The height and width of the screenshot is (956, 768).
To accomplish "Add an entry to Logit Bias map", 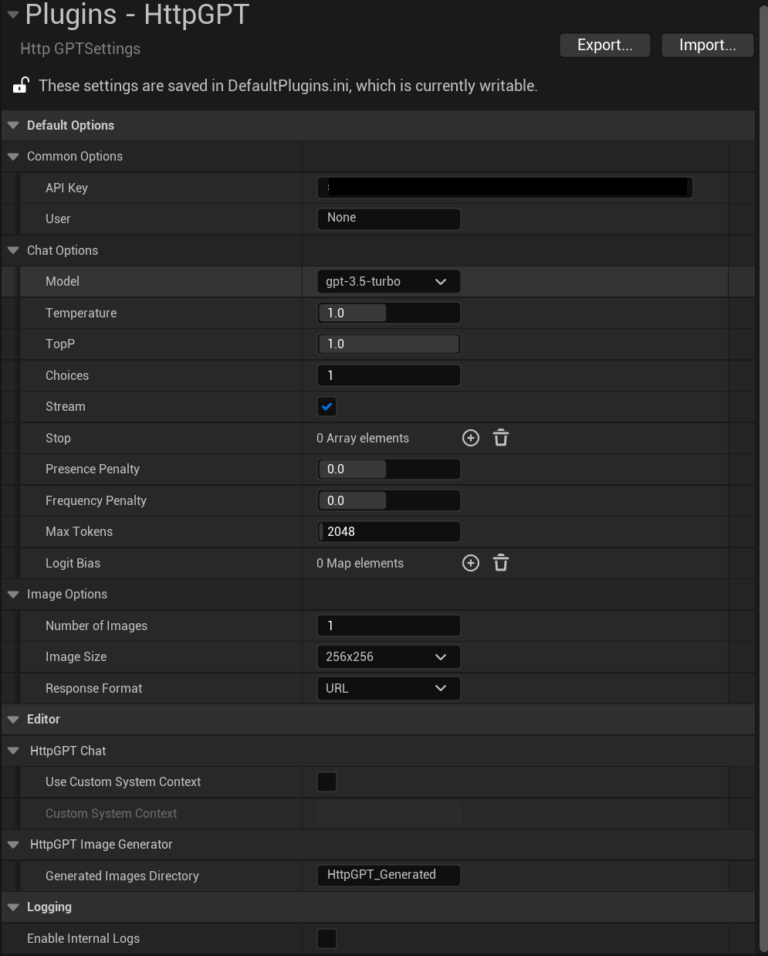I will 470,563.
